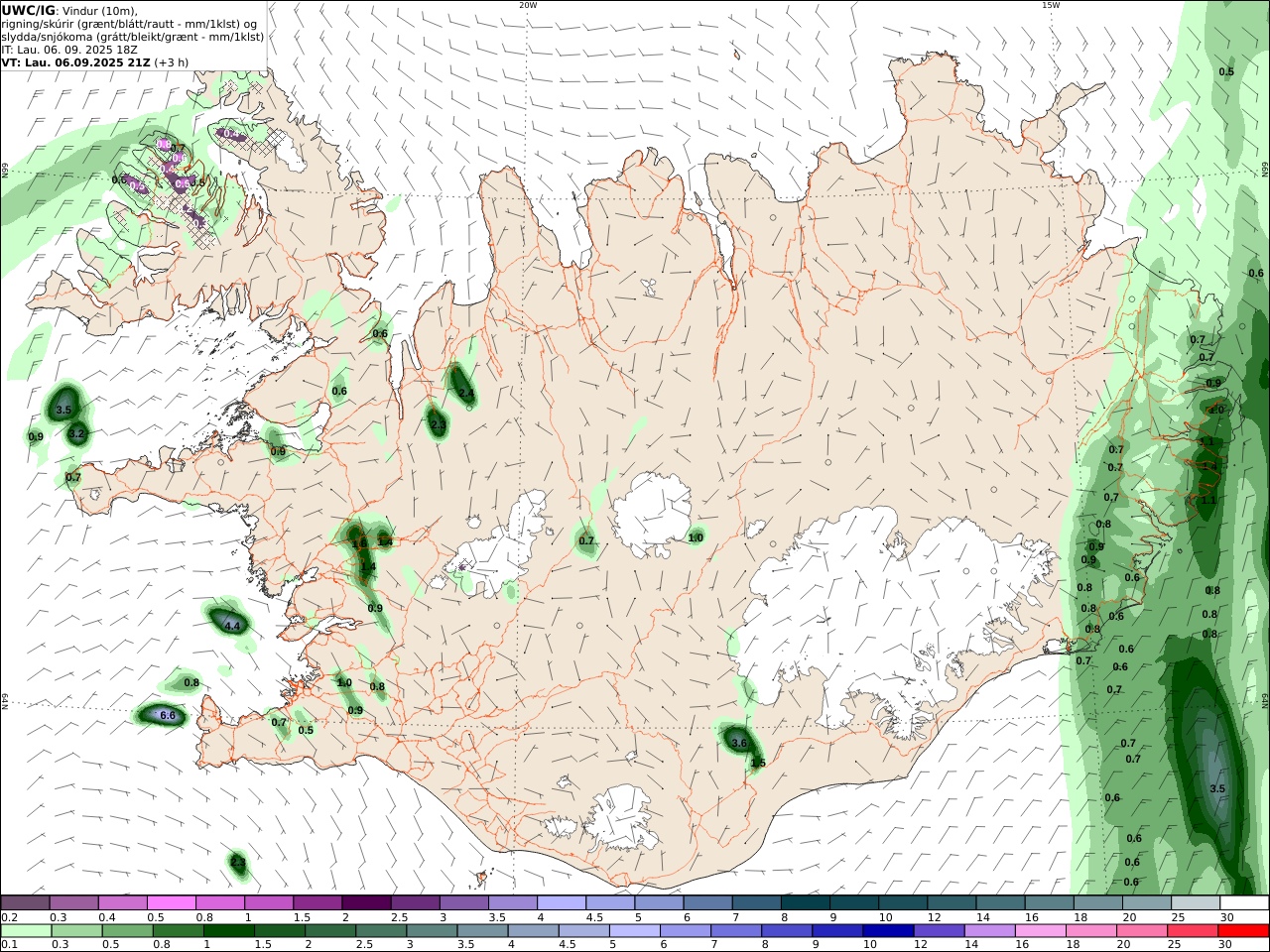Click the 0.5 value in the top-right corner
The width and height of the screenshot is (1270, 952).
coord(1226,71)
